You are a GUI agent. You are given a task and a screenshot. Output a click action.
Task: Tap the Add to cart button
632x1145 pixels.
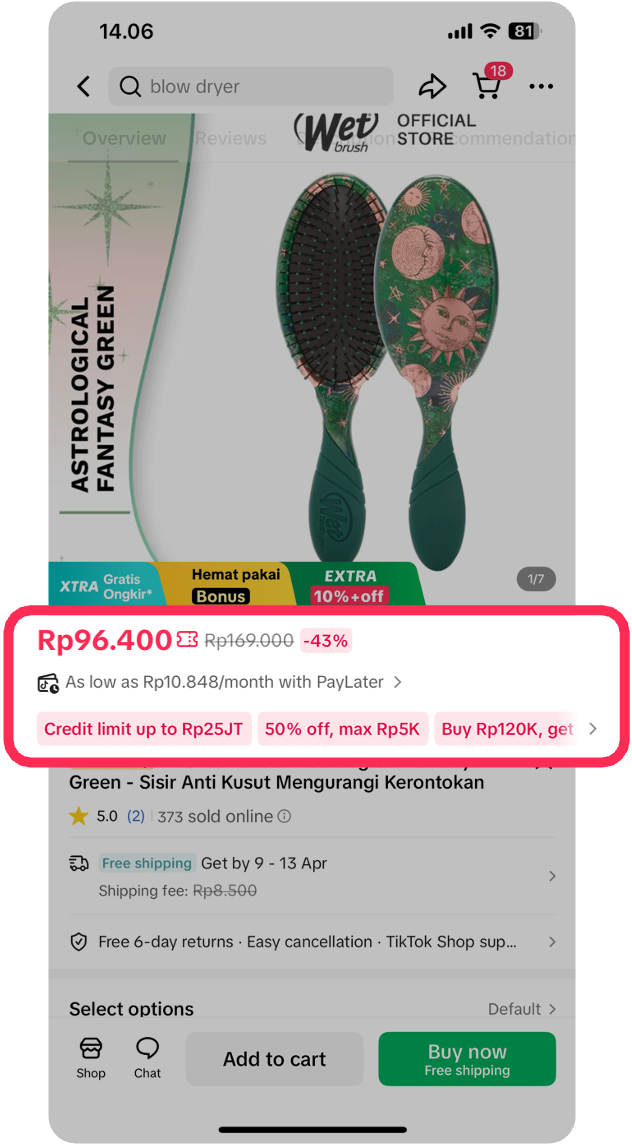274,1059
